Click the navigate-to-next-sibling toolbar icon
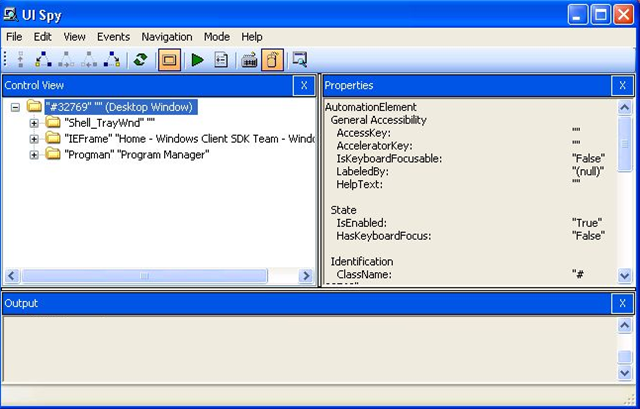The height and width of the screenshot is (409, 640). tap(66, 60)
